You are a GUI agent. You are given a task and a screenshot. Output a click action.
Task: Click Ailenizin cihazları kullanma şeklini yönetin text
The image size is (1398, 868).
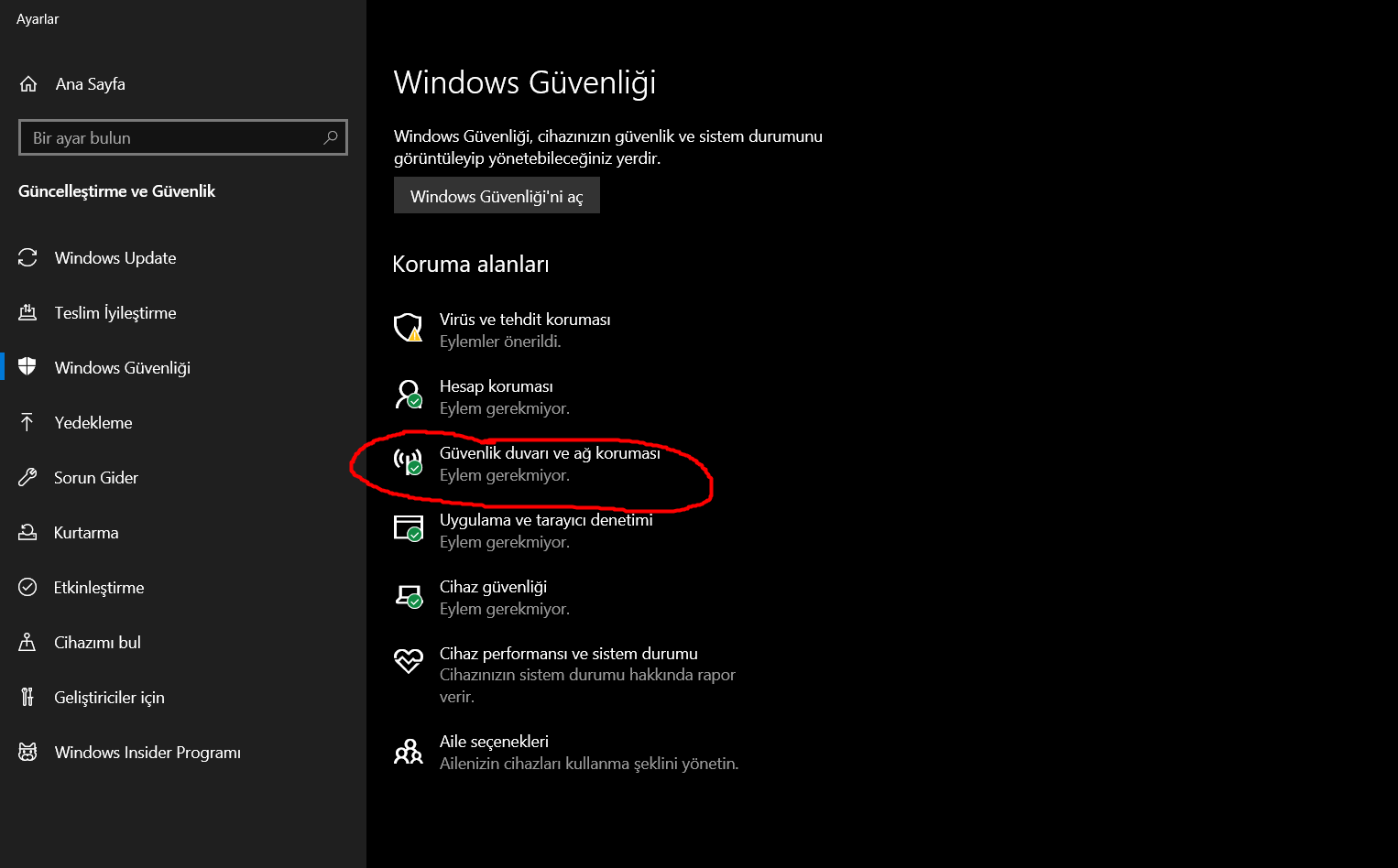tap(589, 764)
